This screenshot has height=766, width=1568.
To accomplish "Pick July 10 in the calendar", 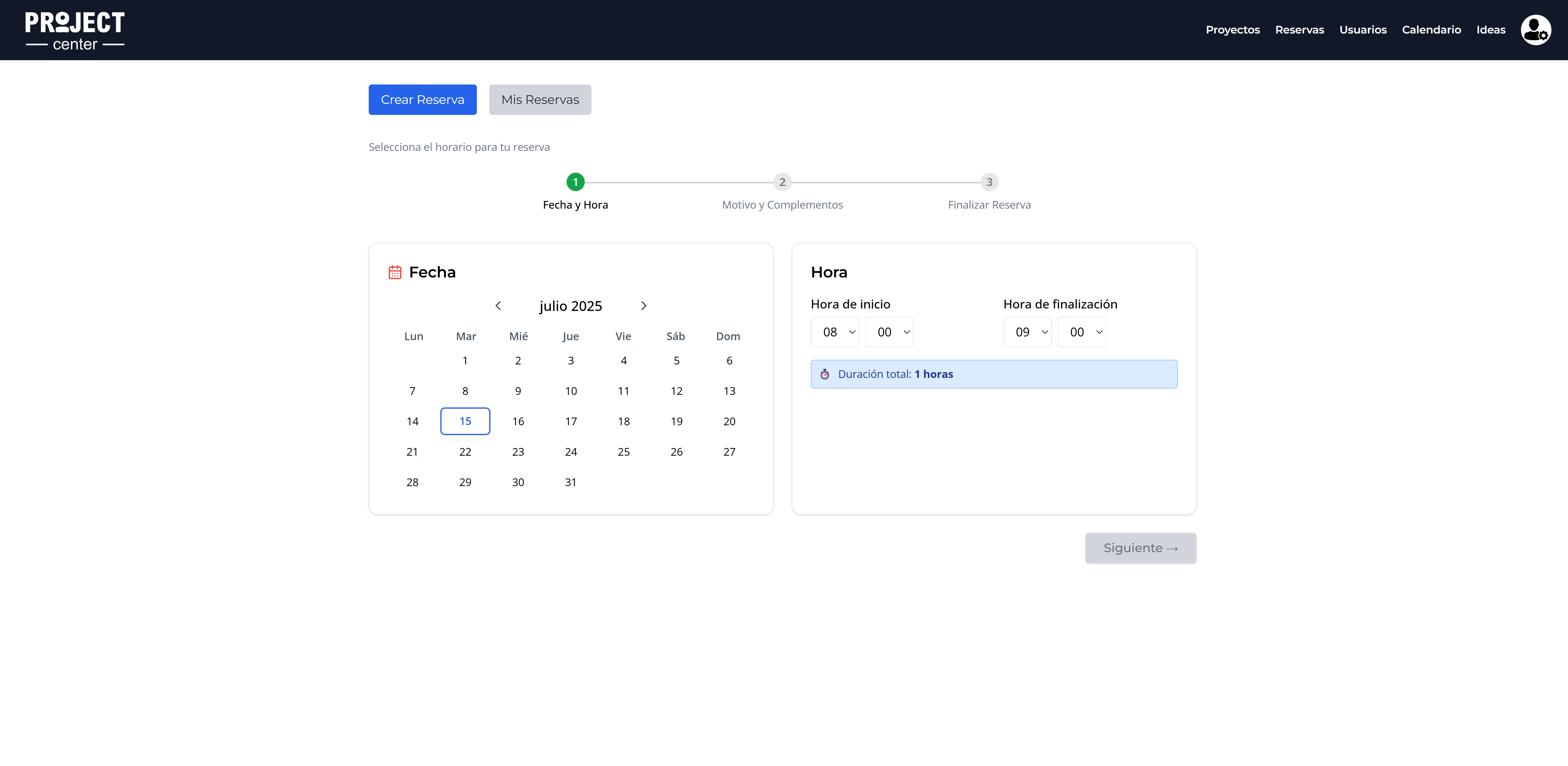I will [571, 391].
